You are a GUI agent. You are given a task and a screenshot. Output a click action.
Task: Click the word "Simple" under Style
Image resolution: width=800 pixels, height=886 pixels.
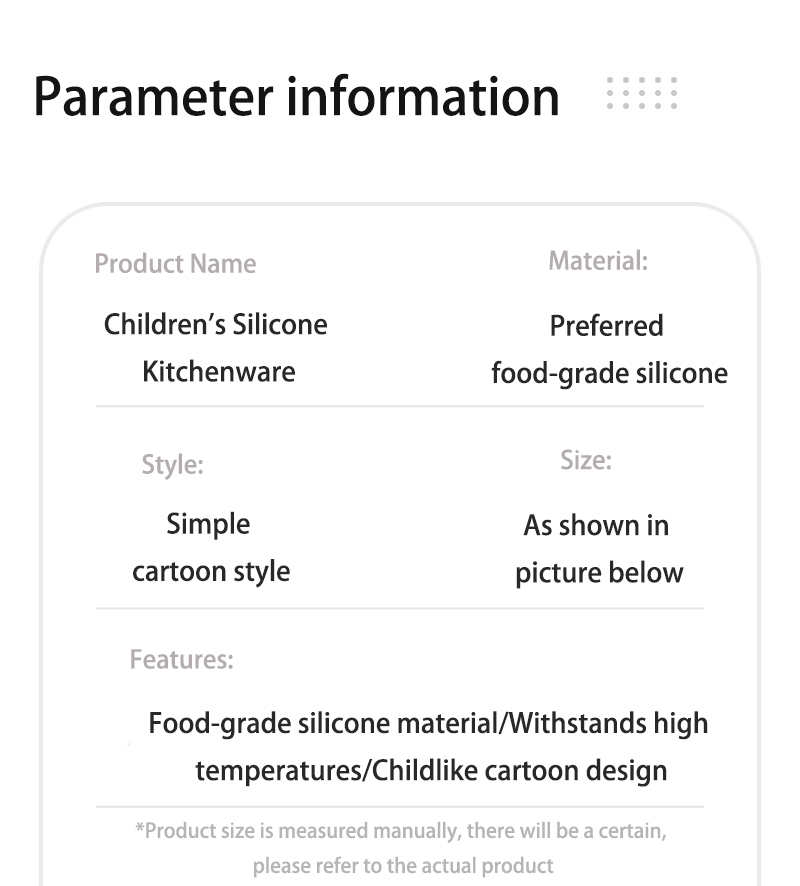(x=208, y=524)
